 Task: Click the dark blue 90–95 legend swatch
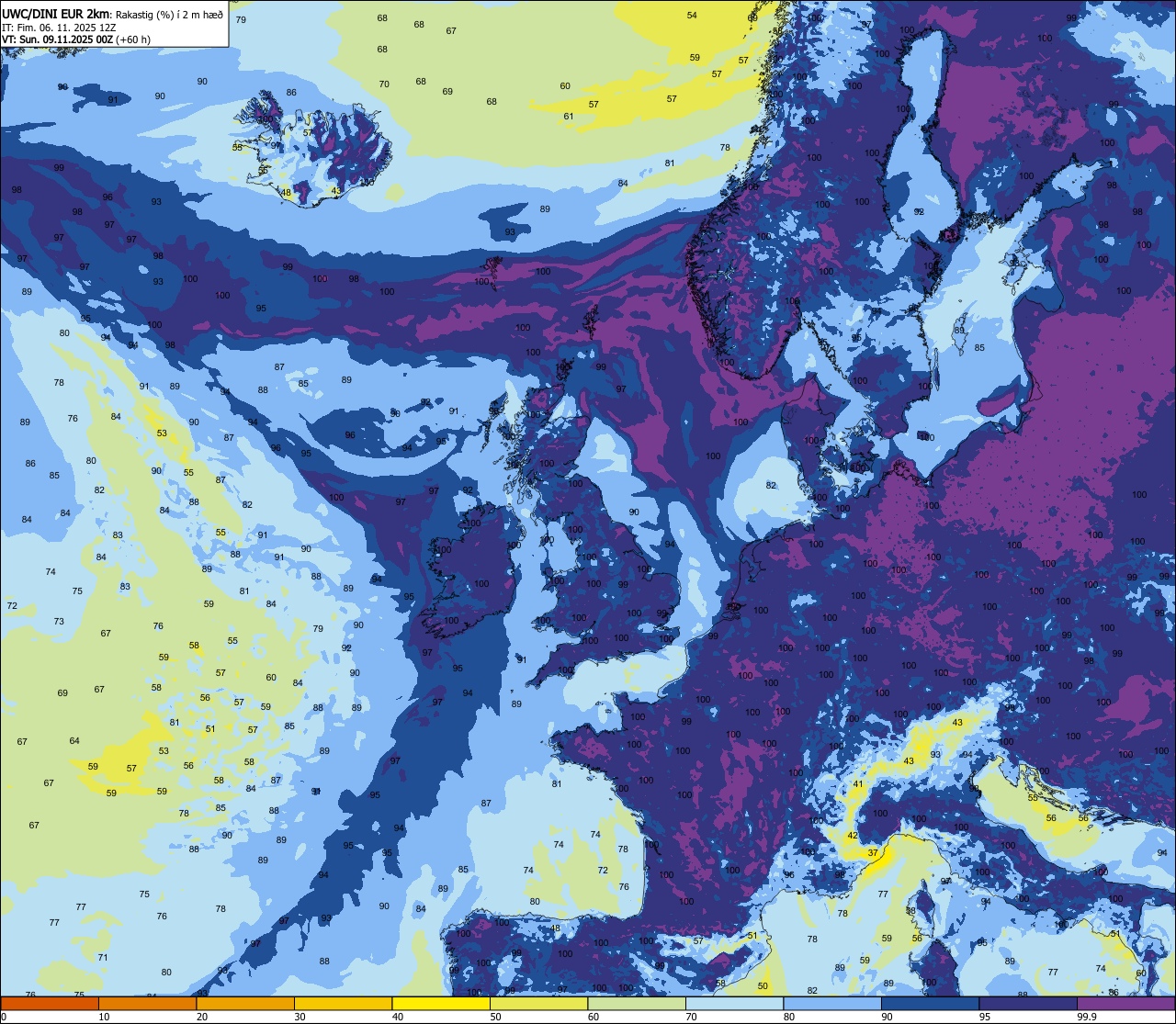pyautogui.click(x=930, y=1003)
